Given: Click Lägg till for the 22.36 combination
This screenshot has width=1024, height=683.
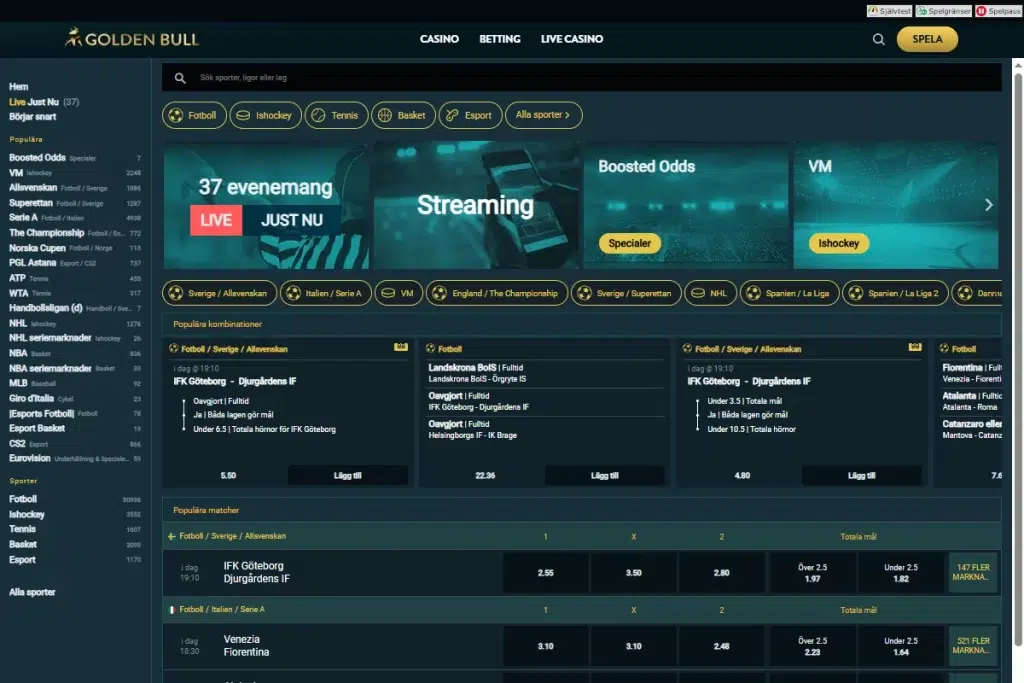Looking at the screenshot, I should pos(604,475).
